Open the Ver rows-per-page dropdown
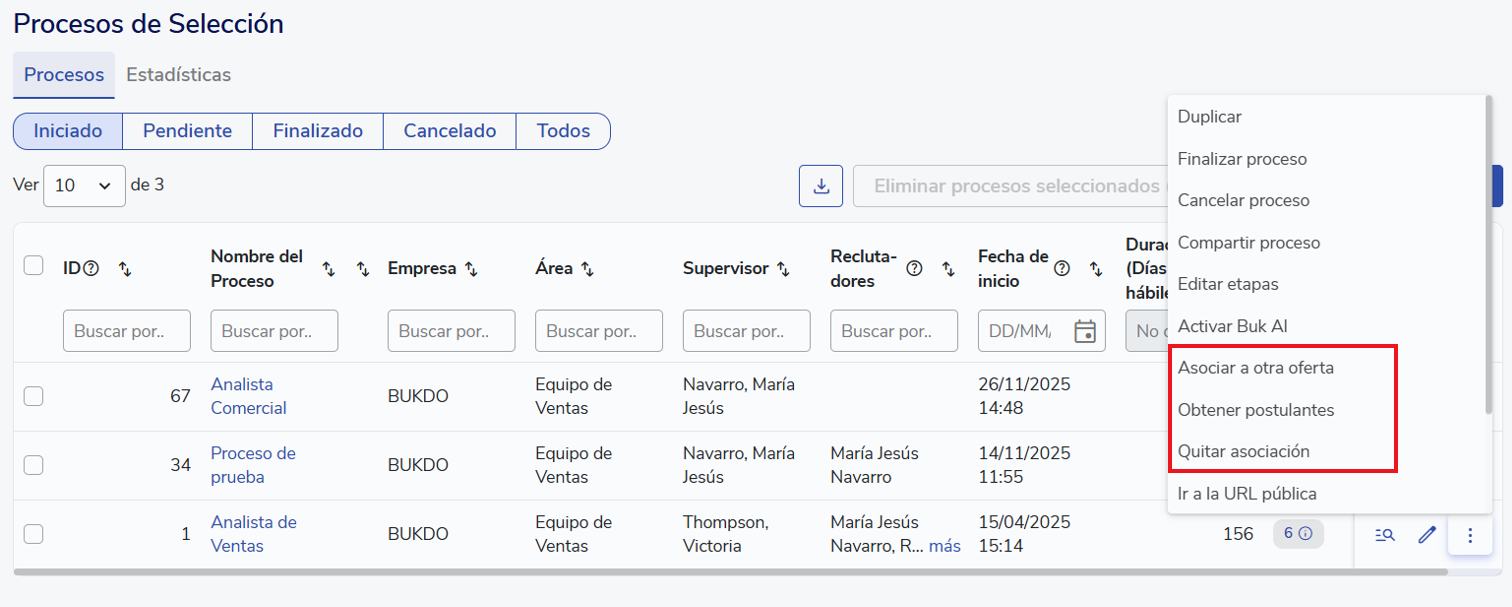Viewport: 1512px width, 607px height. 84,186
